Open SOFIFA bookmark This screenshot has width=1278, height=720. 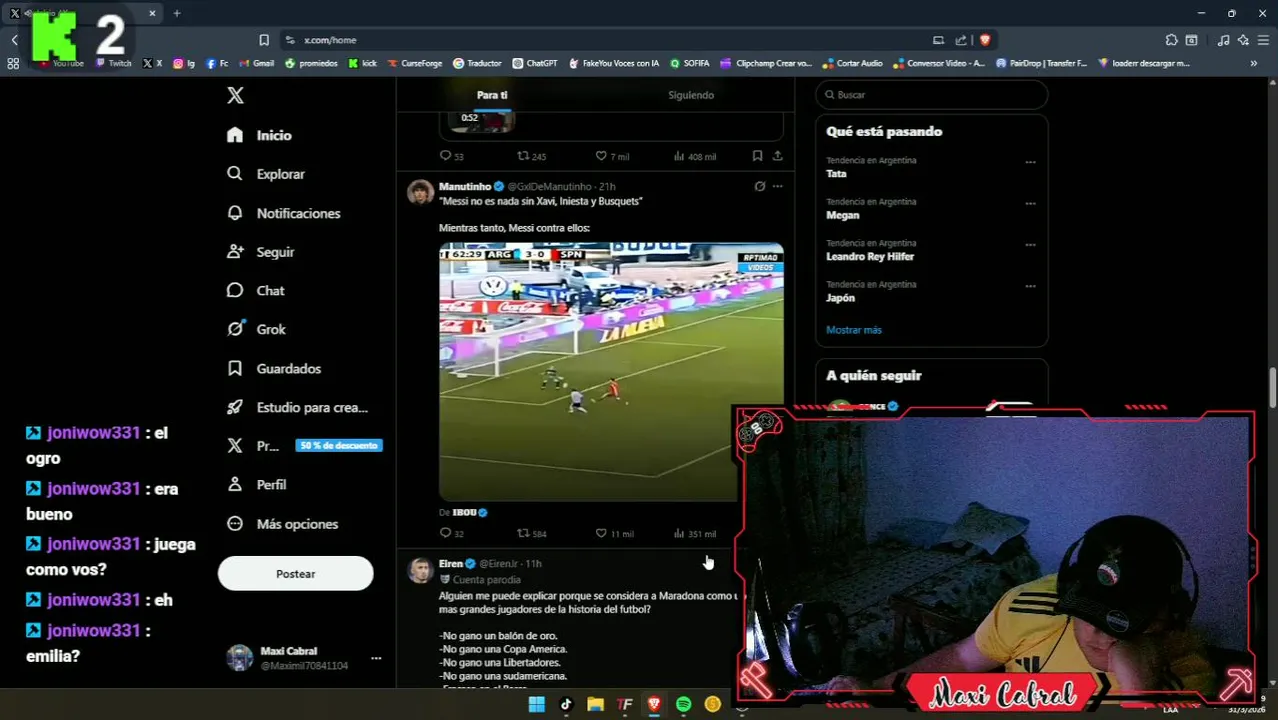pyautogui.click(x=690, y=63)
